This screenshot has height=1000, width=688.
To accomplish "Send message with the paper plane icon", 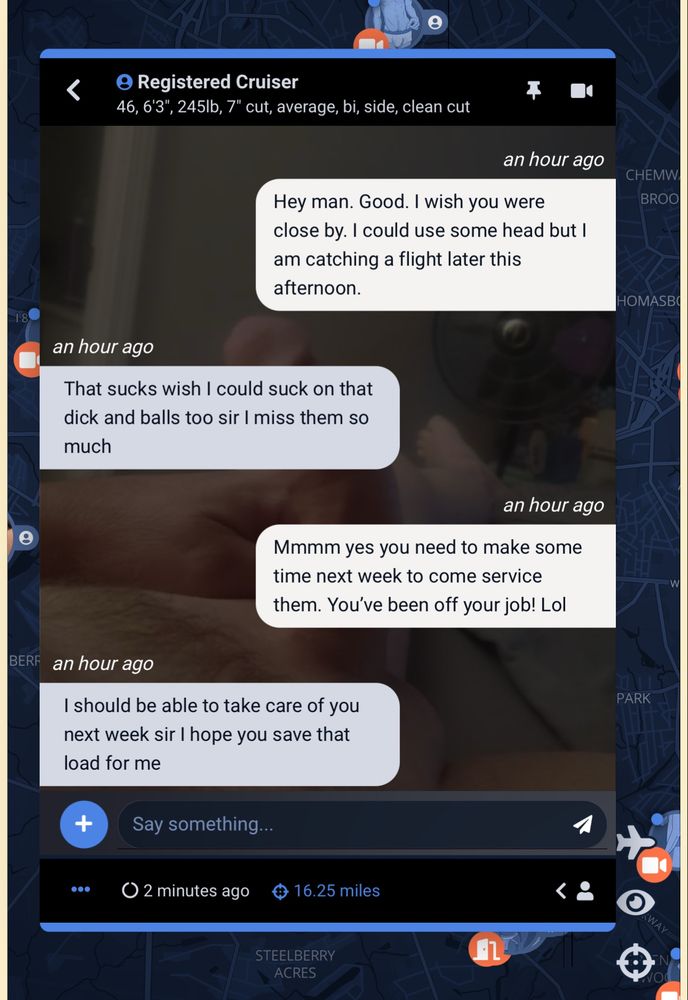I will coord(582,824).
